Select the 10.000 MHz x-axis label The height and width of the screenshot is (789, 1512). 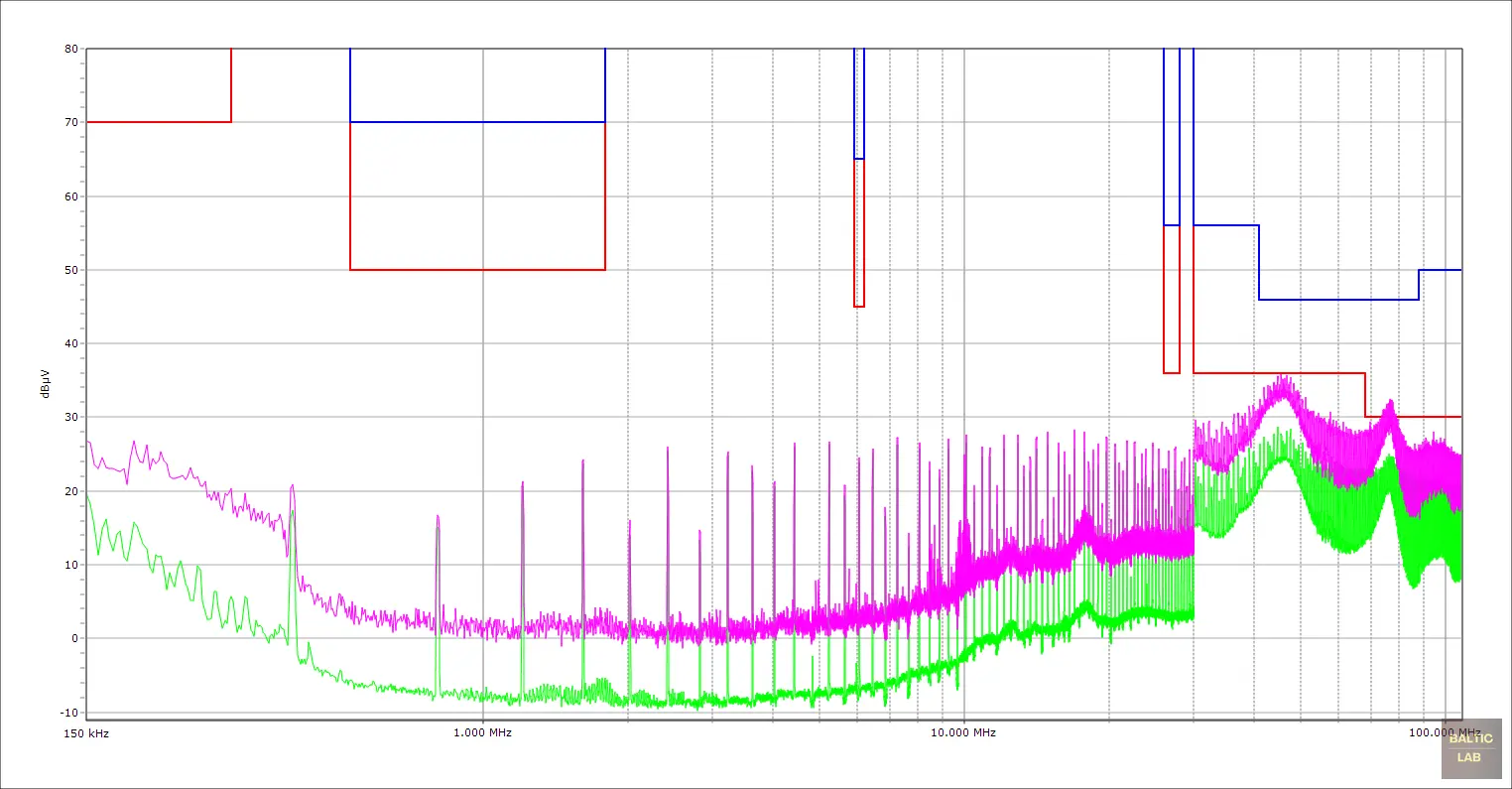pos(962,733)
